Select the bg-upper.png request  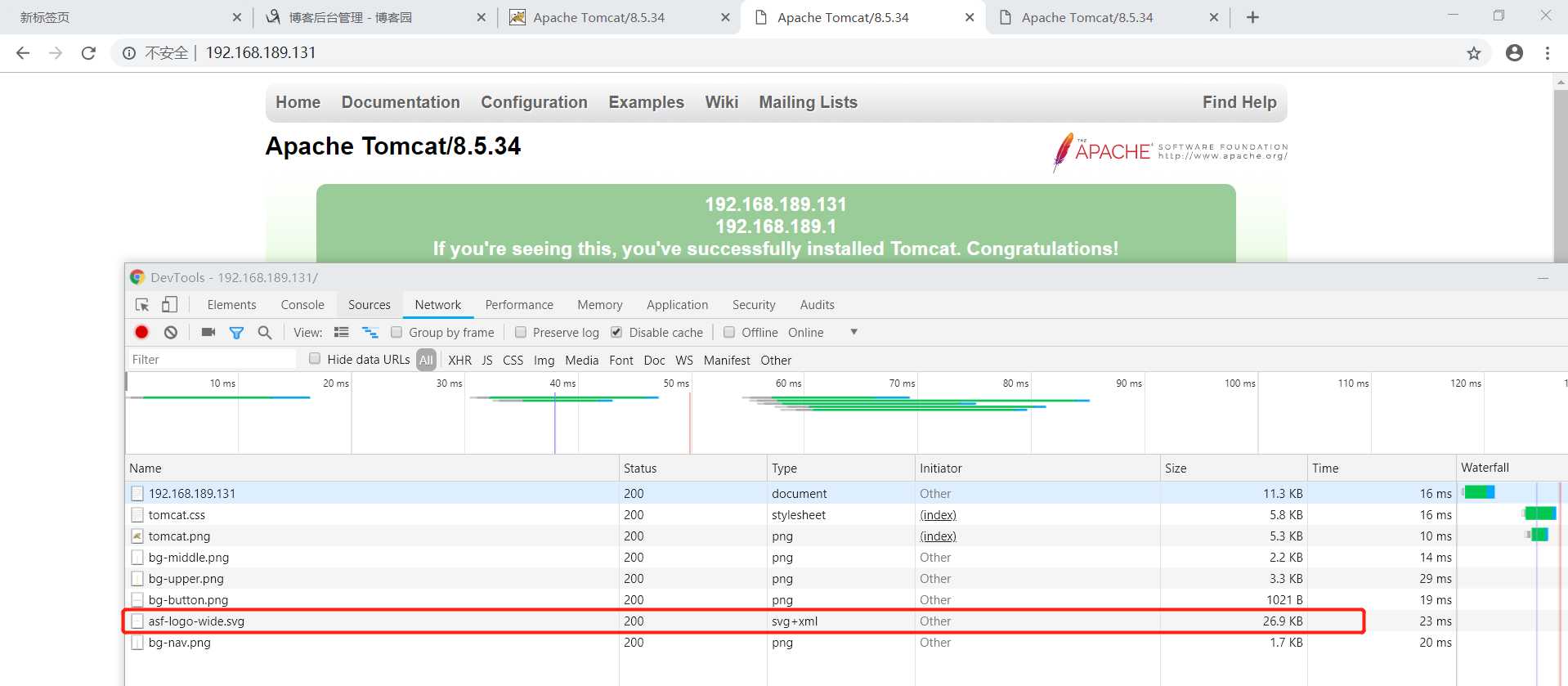(x=791, y=579)
